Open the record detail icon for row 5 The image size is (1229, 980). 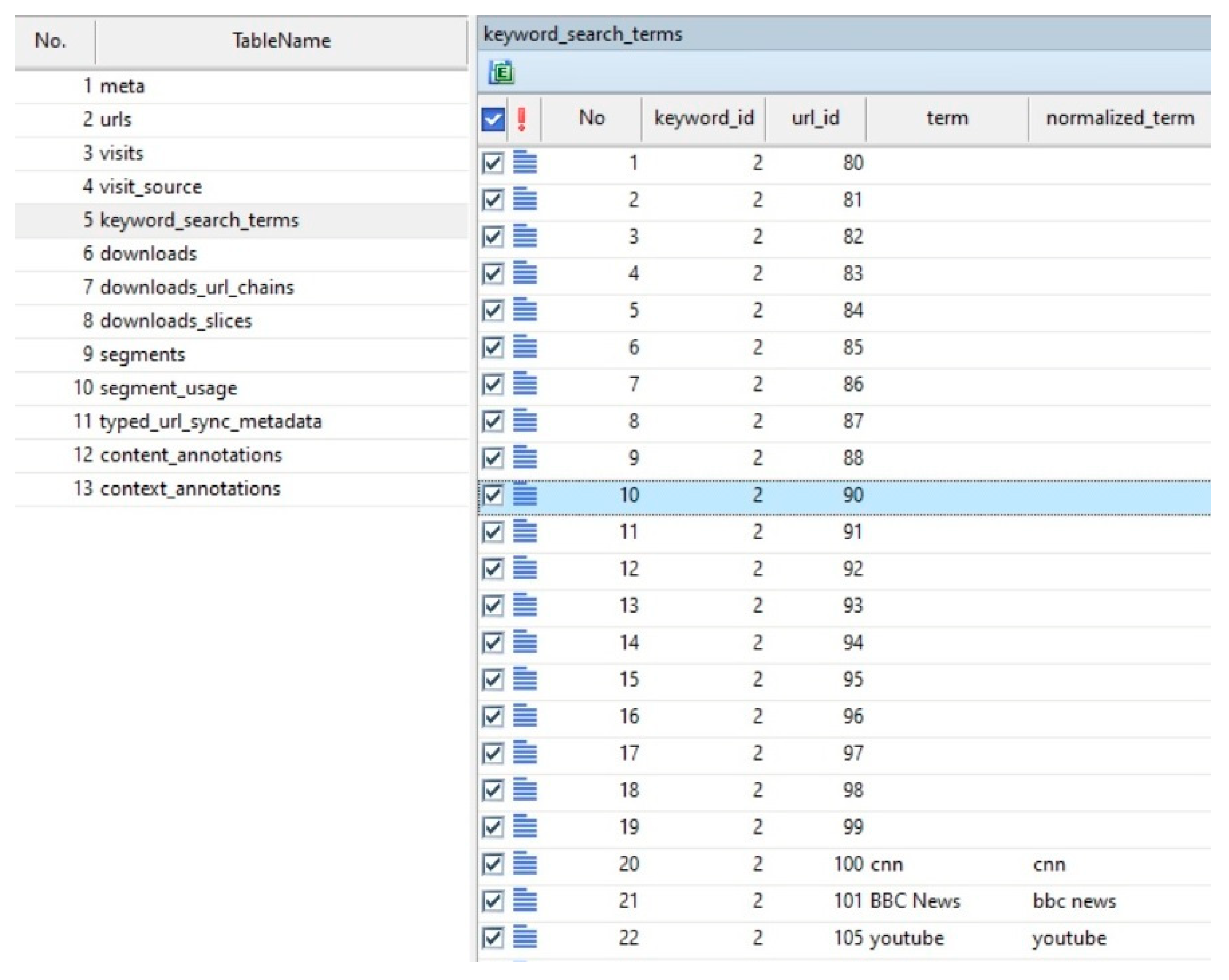[x=524, y=310]
